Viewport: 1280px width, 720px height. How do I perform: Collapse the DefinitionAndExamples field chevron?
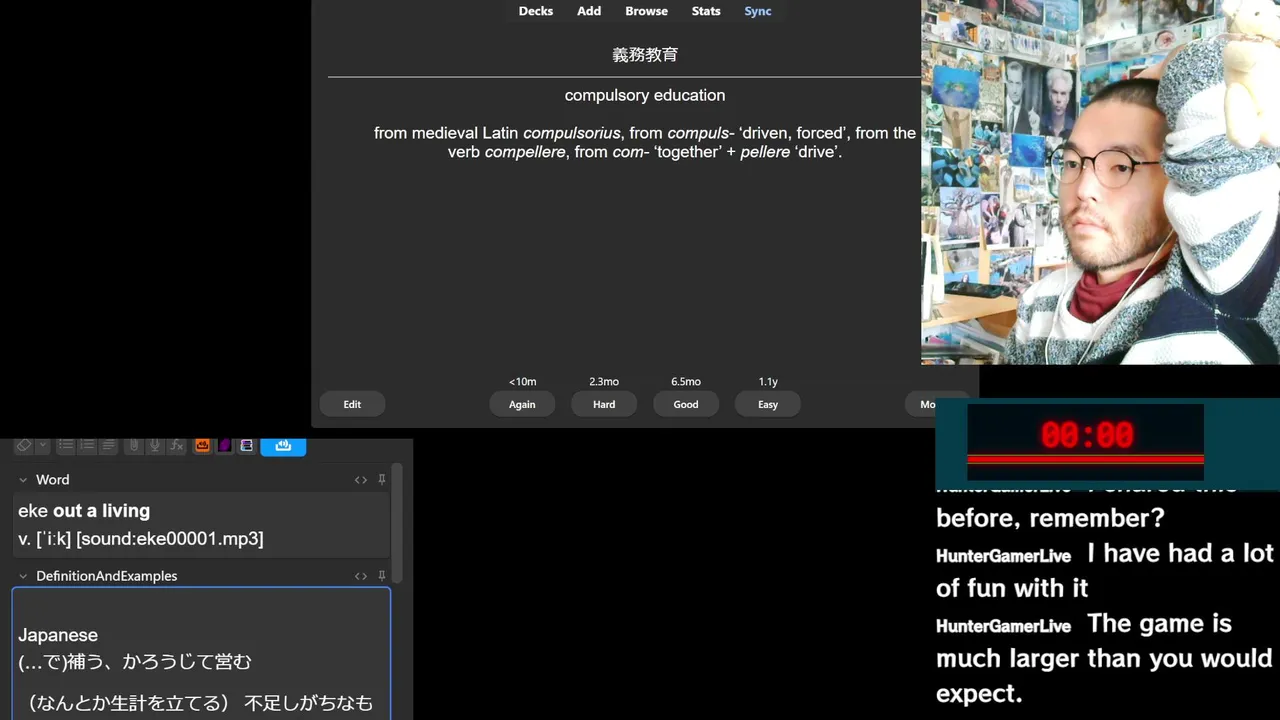(x=23, y=576)
